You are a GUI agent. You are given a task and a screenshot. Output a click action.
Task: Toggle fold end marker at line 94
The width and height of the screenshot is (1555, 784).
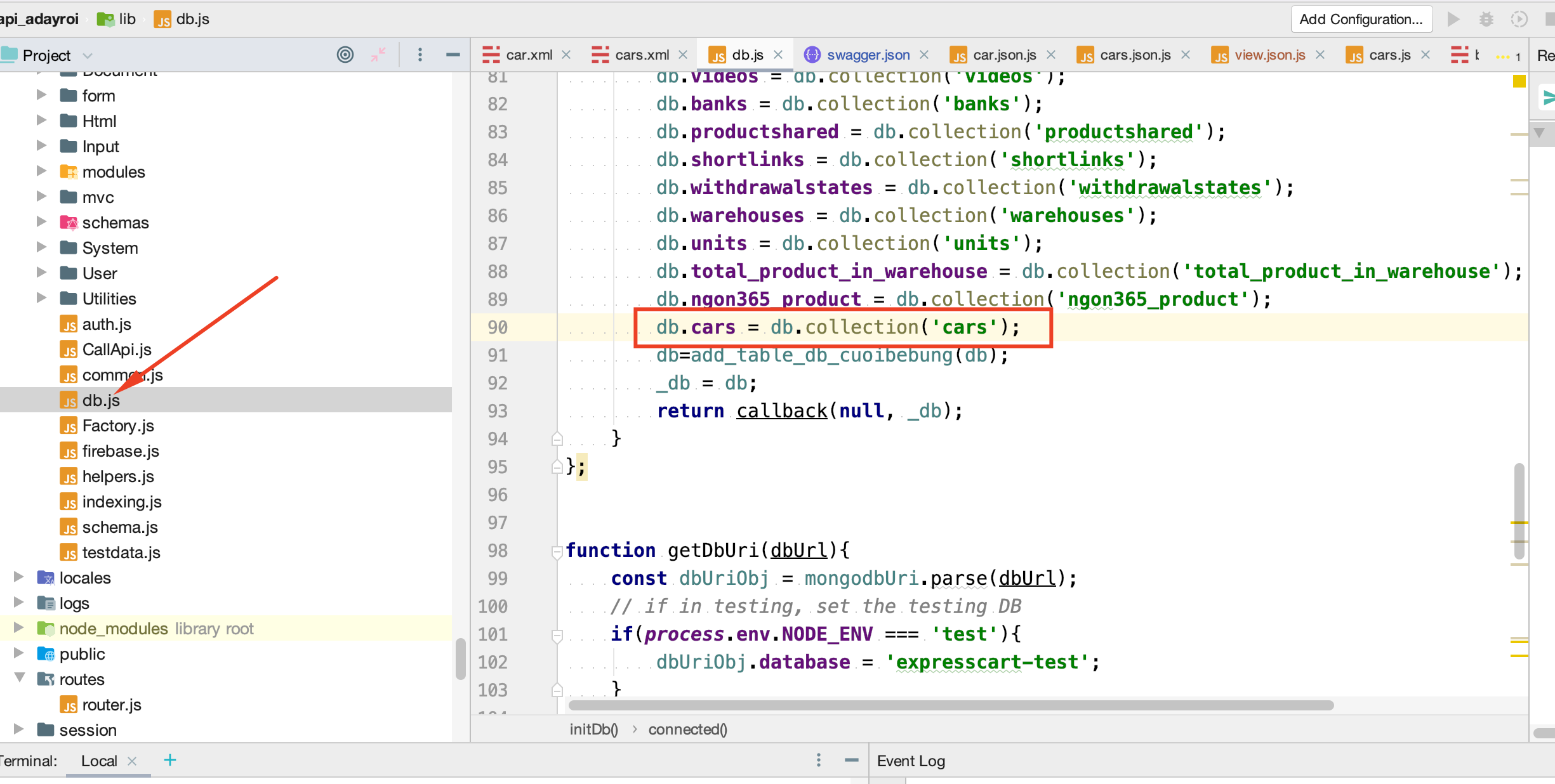(557, 438)
